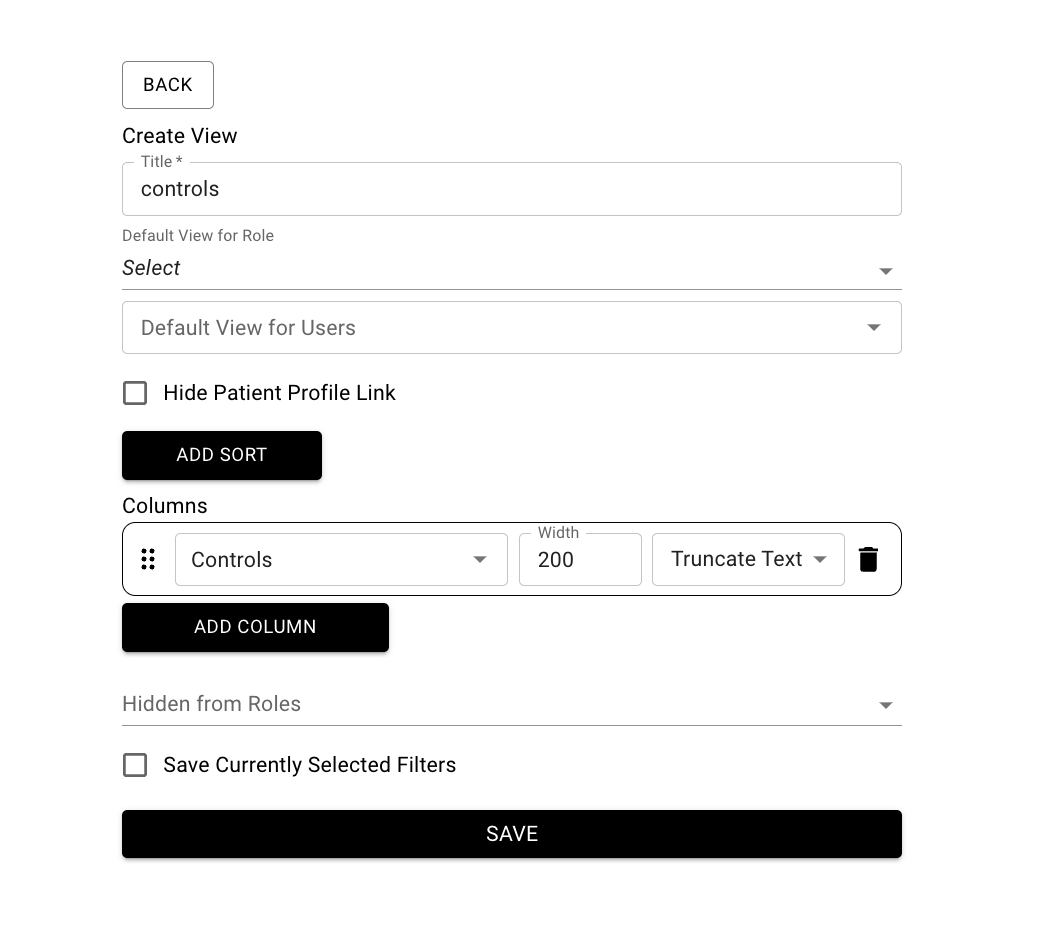Click the BACK button
Image resolution: width=1052 pixels, height=938 pixels.
[167, 84]
